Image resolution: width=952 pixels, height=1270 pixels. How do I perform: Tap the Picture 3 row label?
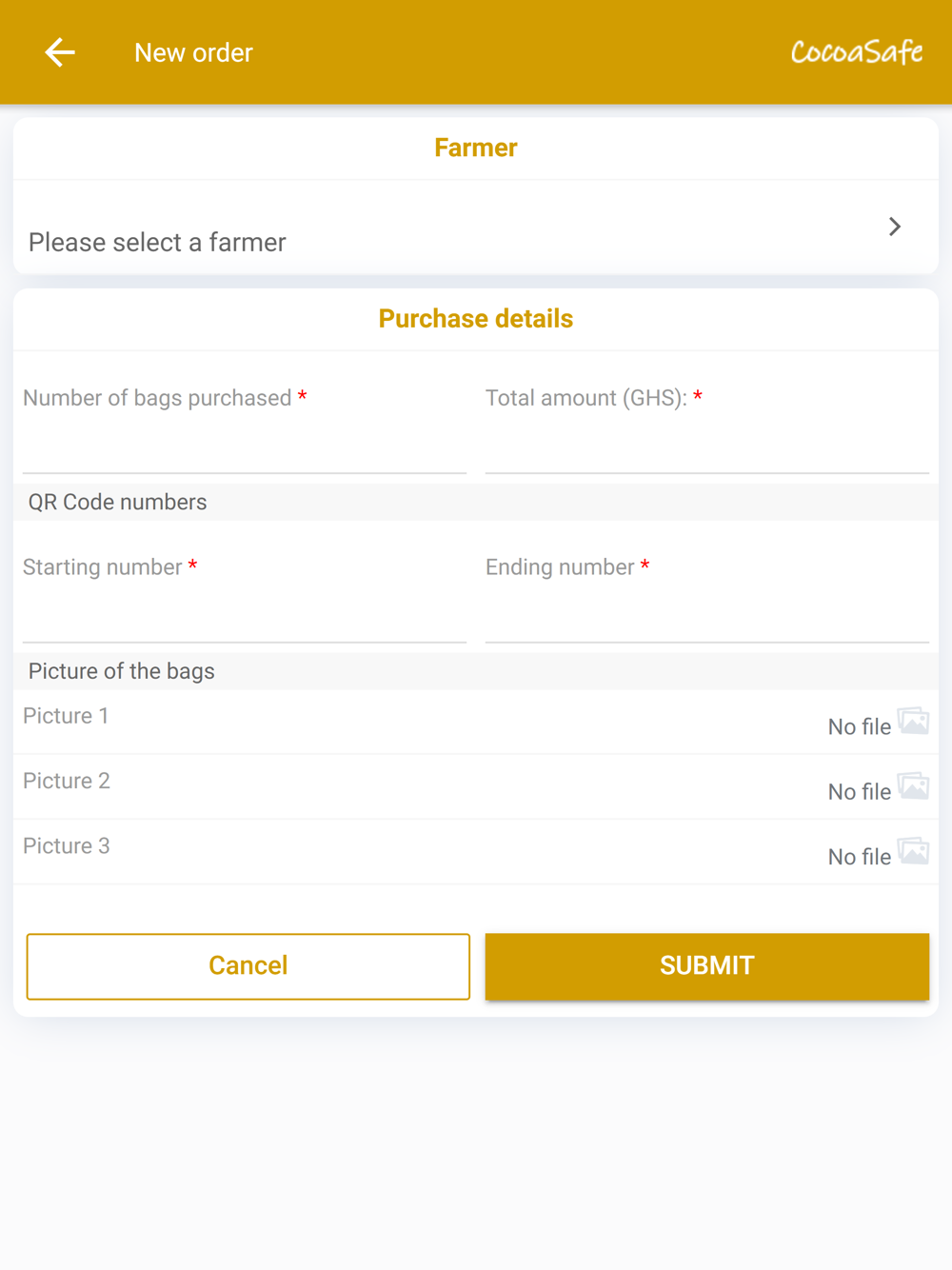pos(67,845)
